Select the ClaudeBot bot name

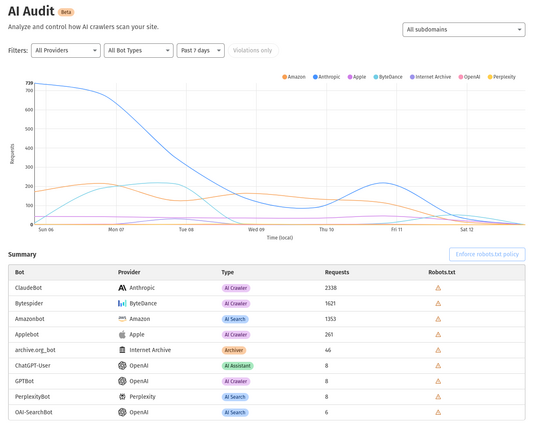28,288
